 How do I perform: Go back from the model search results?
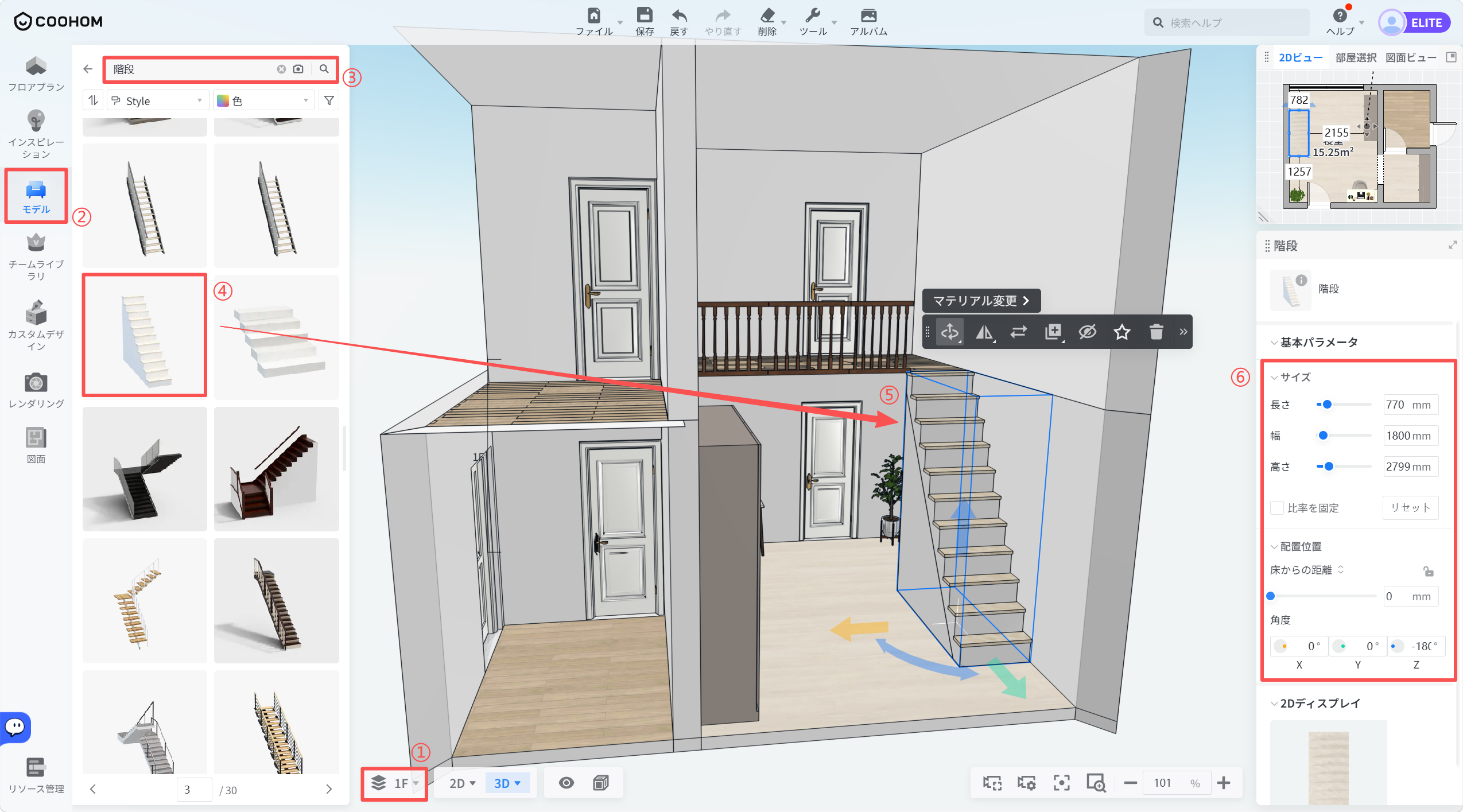[88, 69]
